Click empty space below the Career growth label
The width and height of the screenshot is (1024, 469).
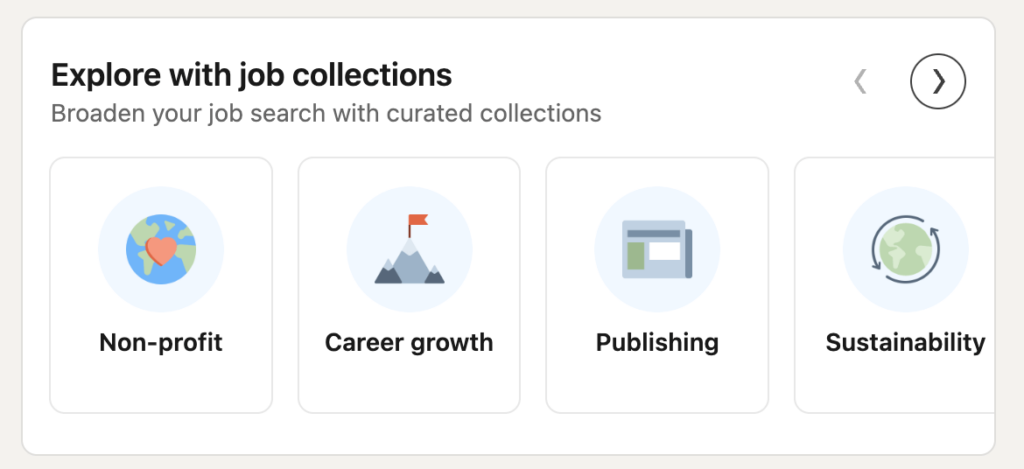[x=409, y=385]
